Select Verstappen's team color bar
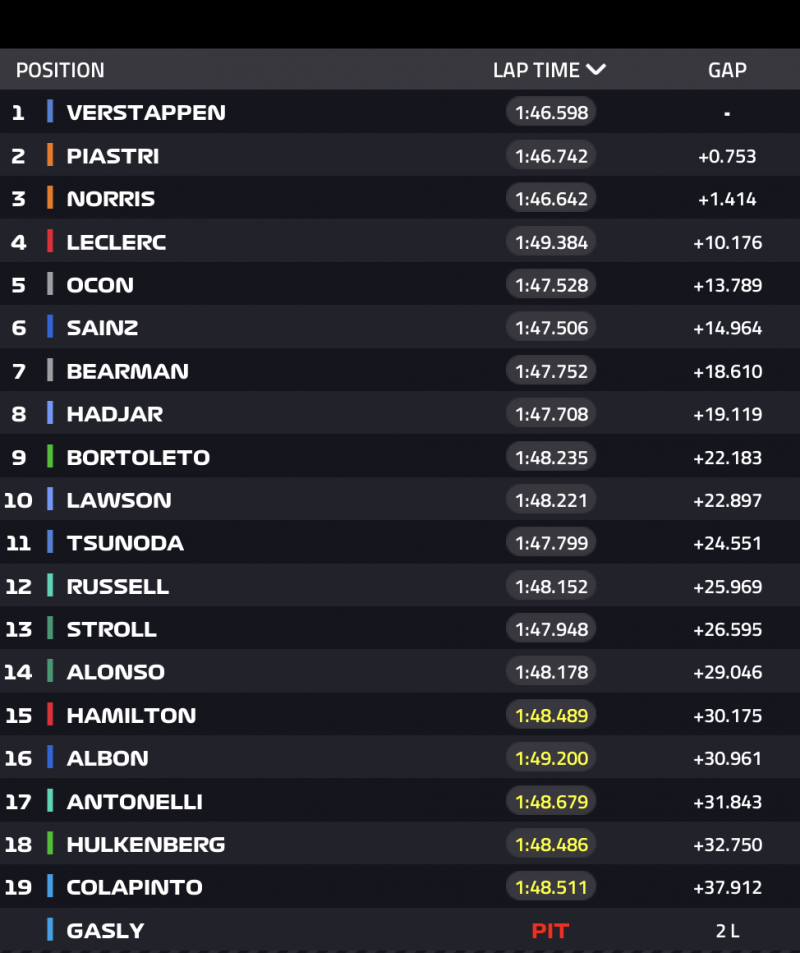 (x=50, y=112)
